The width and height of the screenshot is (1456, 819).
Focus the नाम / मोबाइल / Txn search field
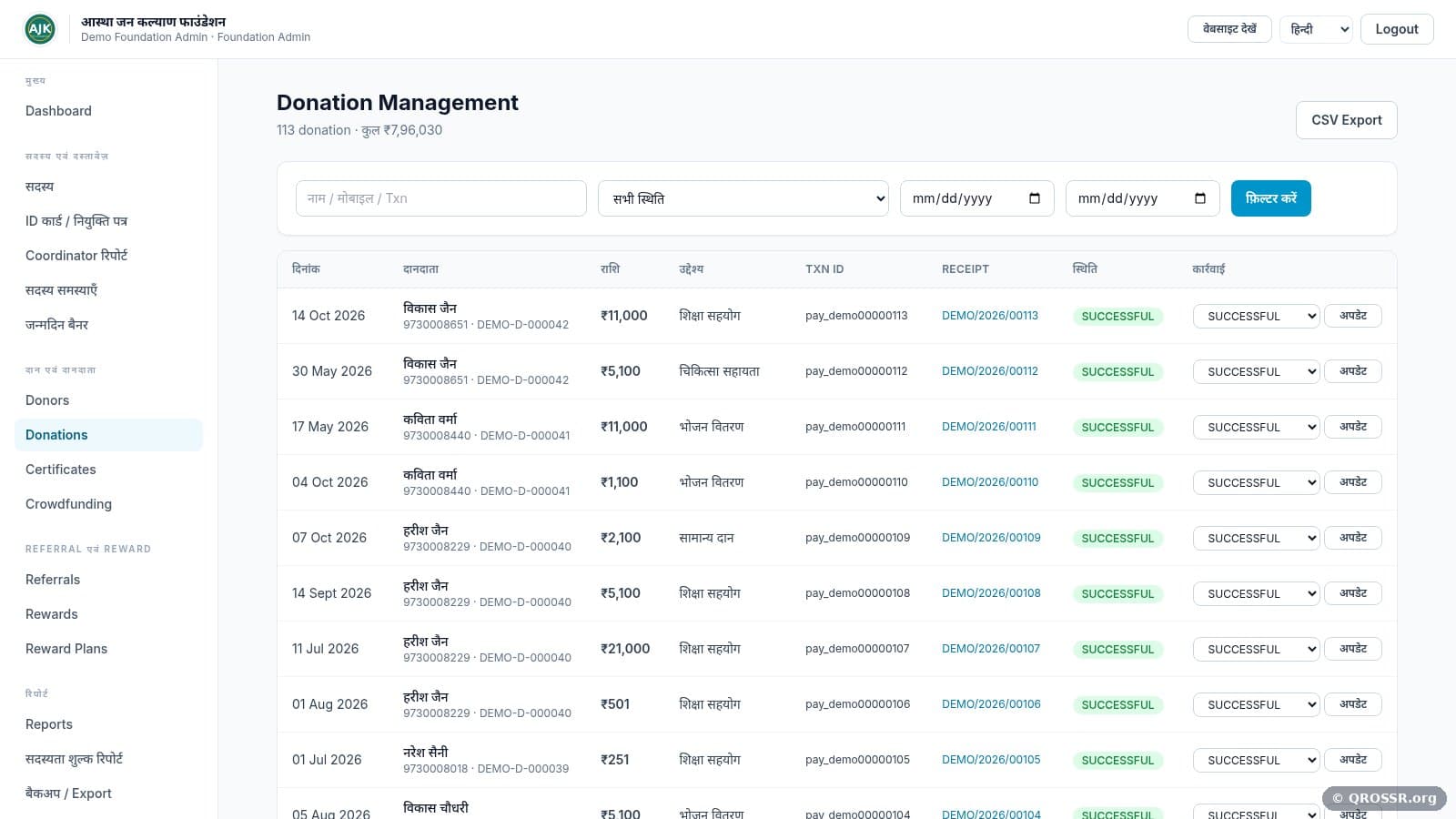441,198
